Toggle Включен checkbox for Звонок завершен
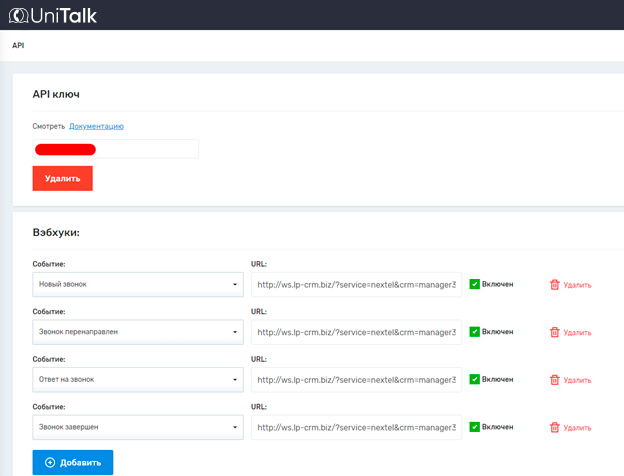624x476 pixels. click(x=475, y=427)
